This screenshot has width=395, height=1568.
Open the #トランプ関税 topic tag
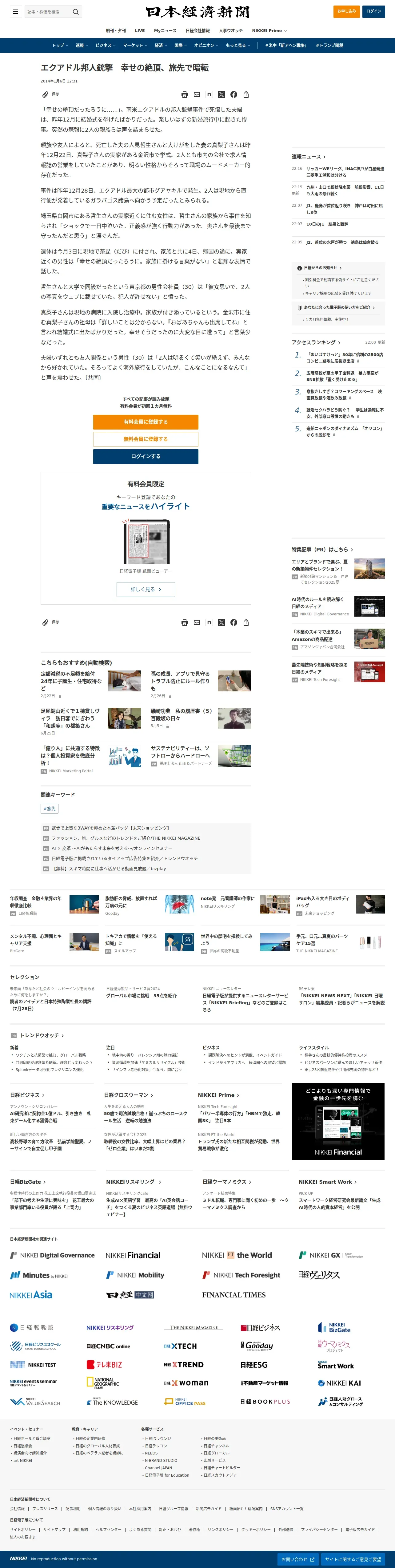coord(329,45)
